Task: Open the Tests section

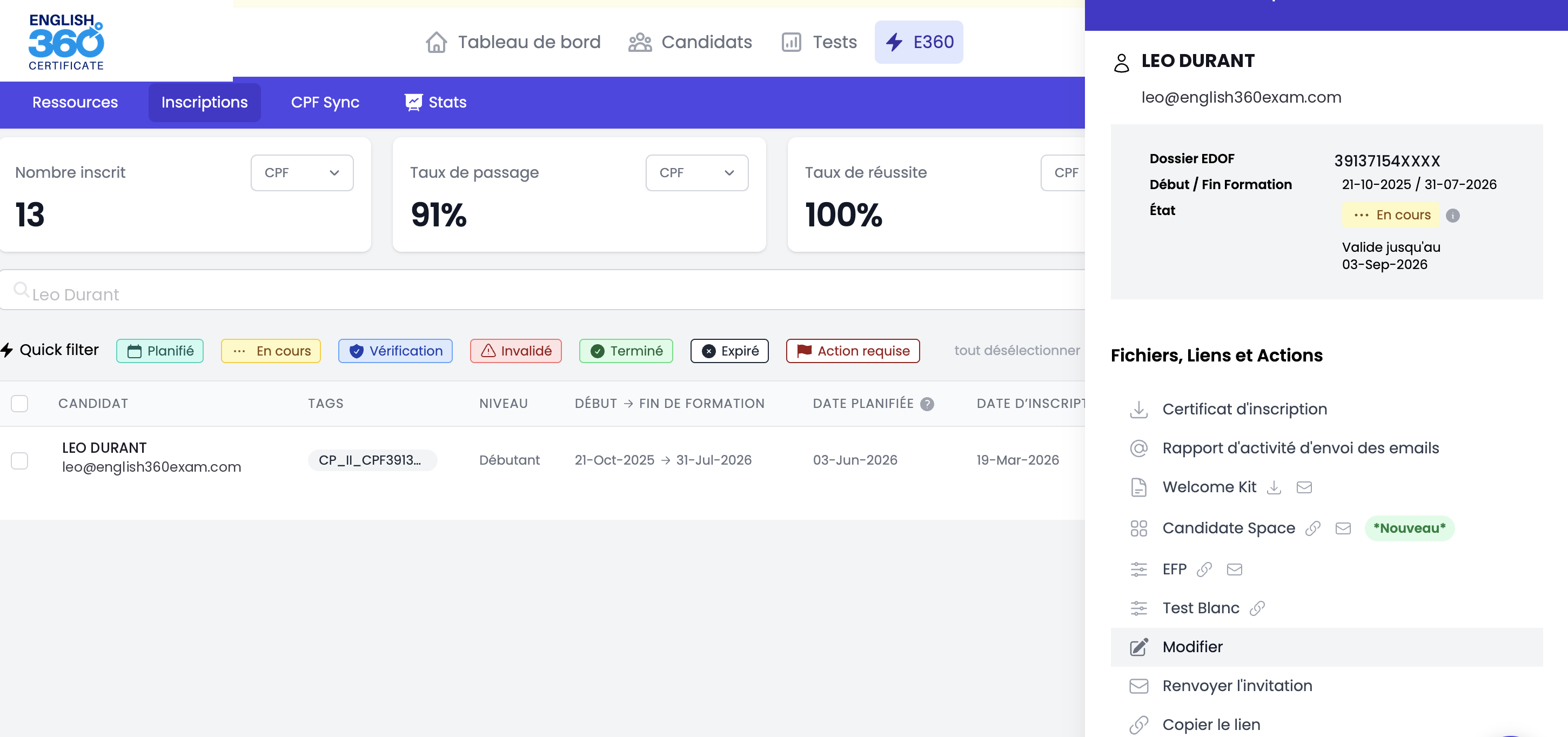Action: tap(819, 42)
